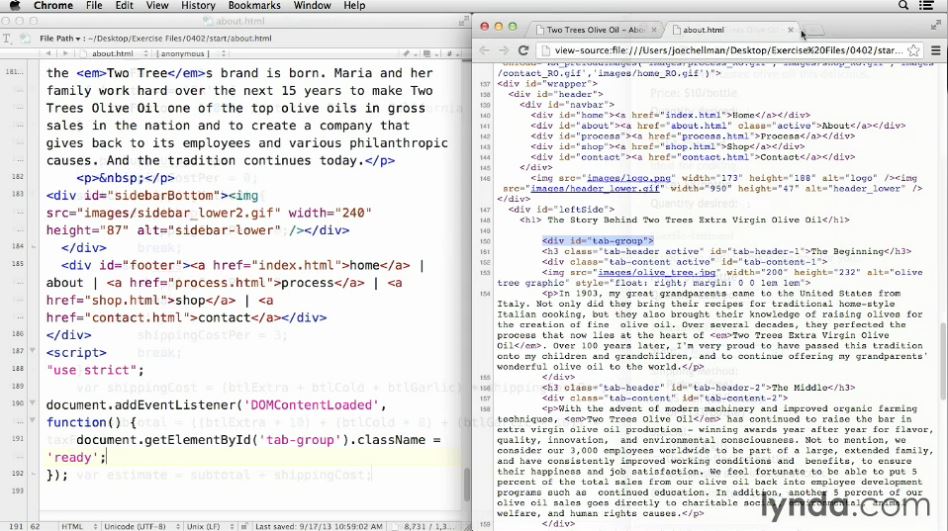Open the text options T icon
The width and height of the screenshot is (948, 531).
click(x=7, y=38)
